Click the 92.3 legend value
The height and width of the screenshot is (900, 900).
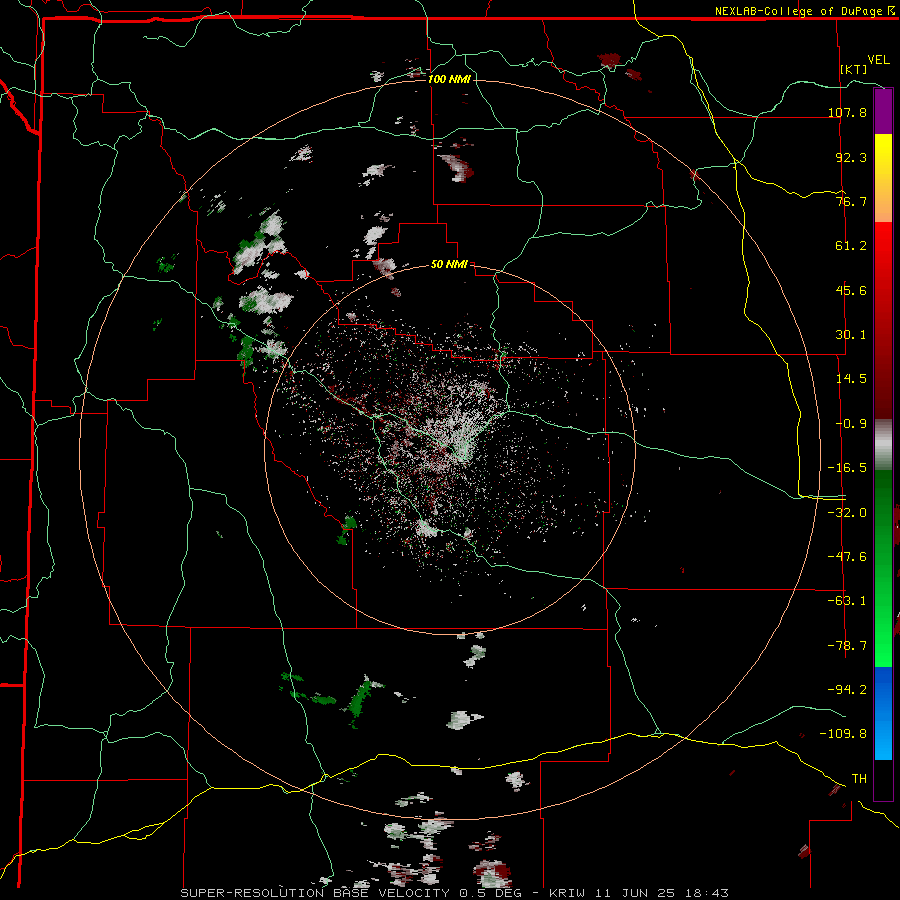(851, 157)
